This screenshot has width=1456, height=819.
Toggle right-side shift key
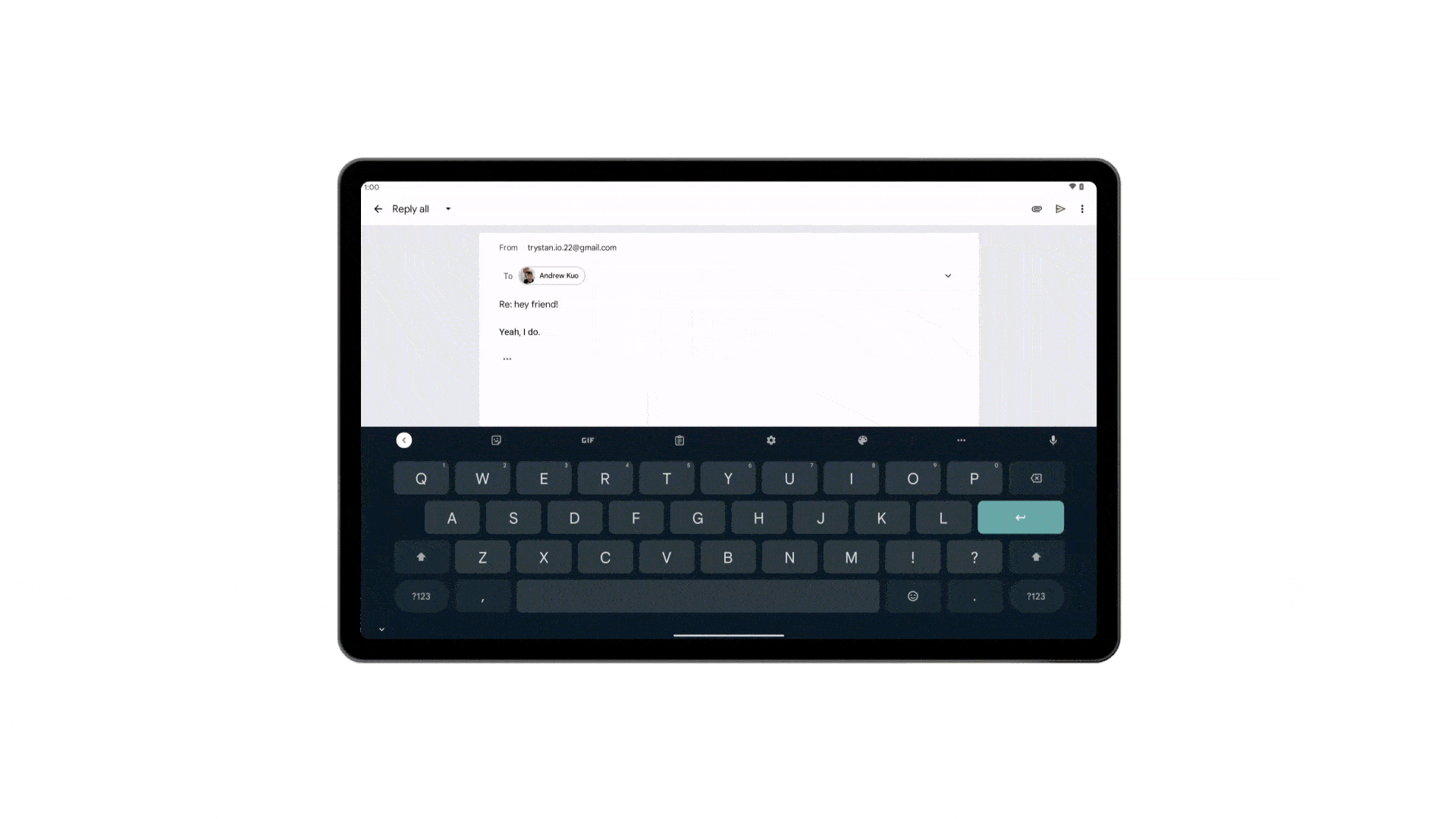tap(1035, 556)
